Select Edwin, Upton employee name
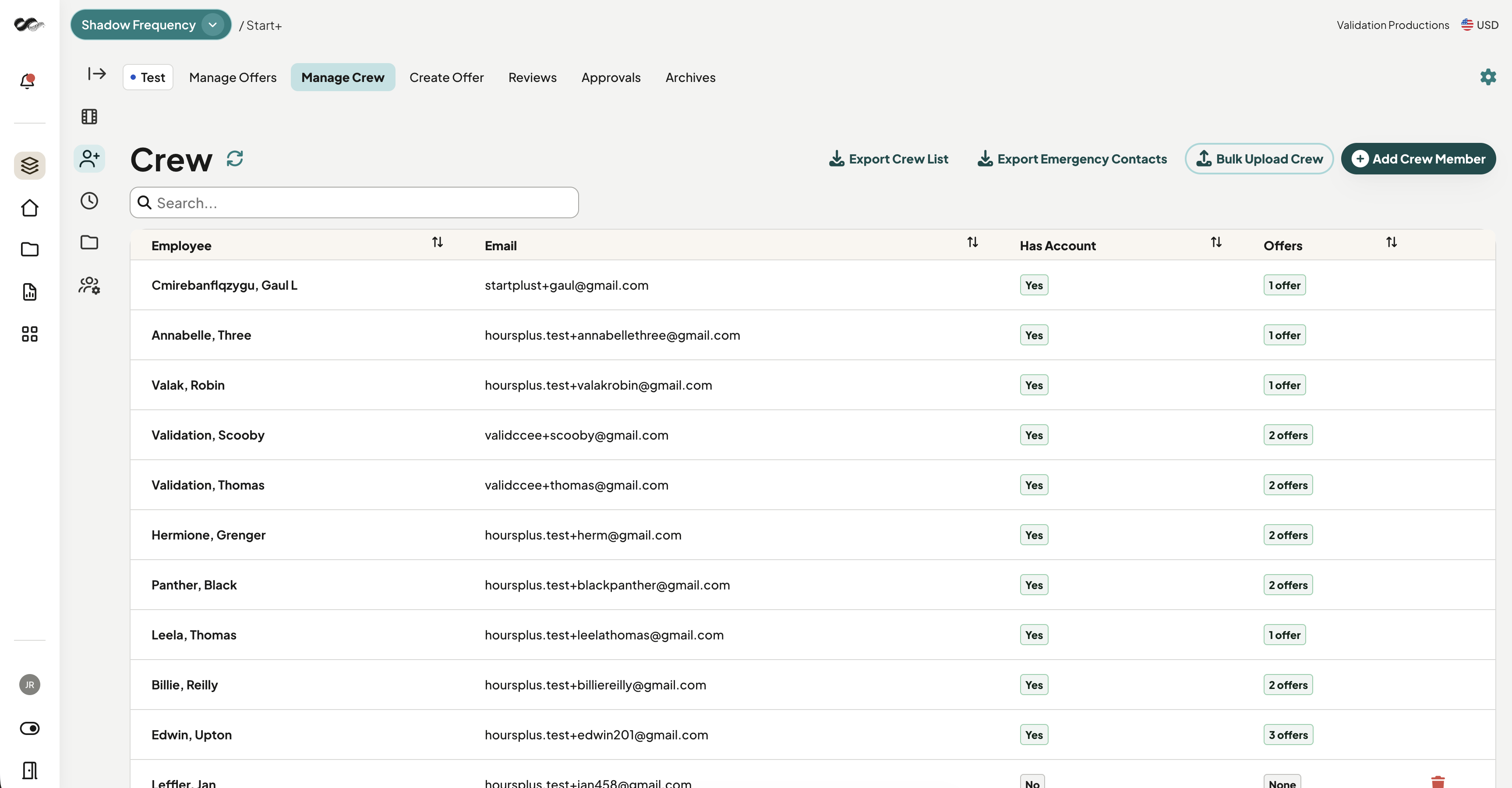This screenshot has width=1512, height=788. [191, 734]
